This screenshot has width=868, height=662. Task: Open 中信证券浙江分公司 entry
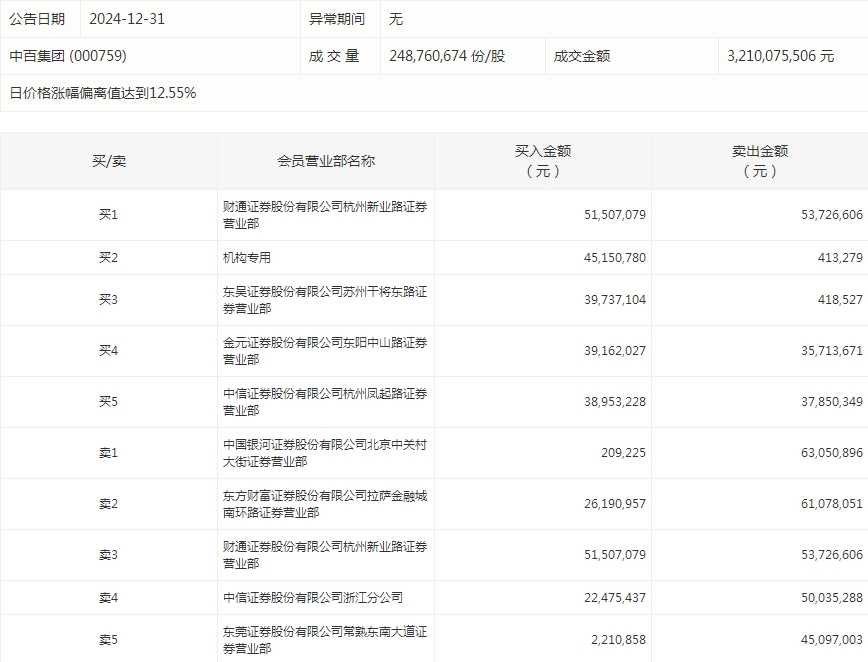pos(313,598)
